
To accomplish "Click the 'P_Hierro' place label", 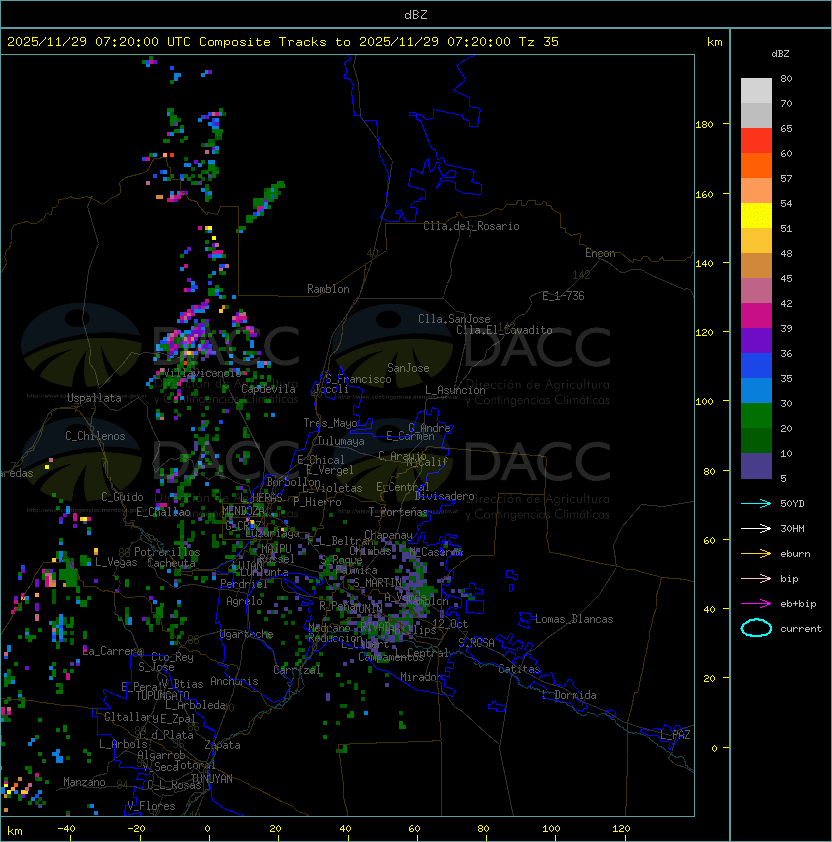I will (317, 502).
